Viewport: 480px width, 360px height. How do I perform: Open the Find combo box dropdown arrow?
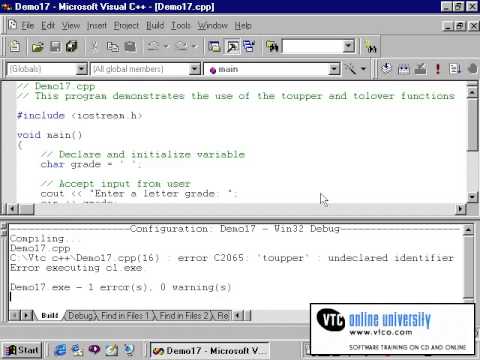349,46
